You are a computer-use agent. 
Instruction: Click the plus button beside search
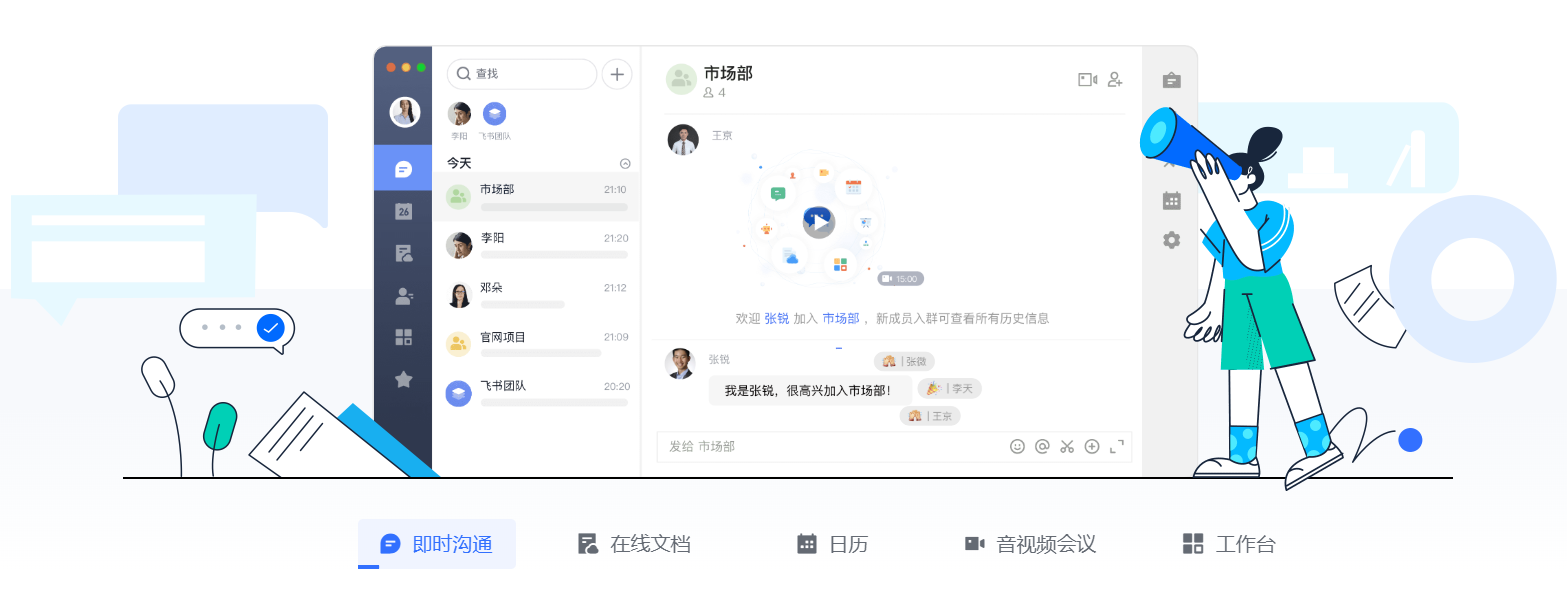[x=617, y=74]
